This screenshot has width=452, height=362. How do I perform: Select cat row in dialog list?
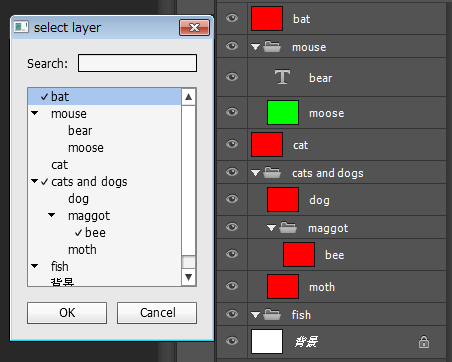click(x=105, y=165)
